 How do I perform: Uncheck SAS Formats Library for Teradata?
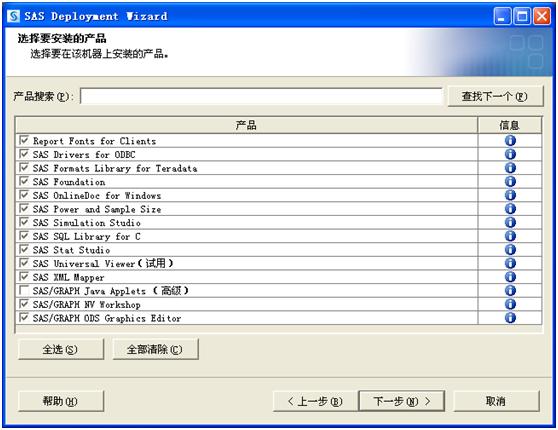(24, 167)
